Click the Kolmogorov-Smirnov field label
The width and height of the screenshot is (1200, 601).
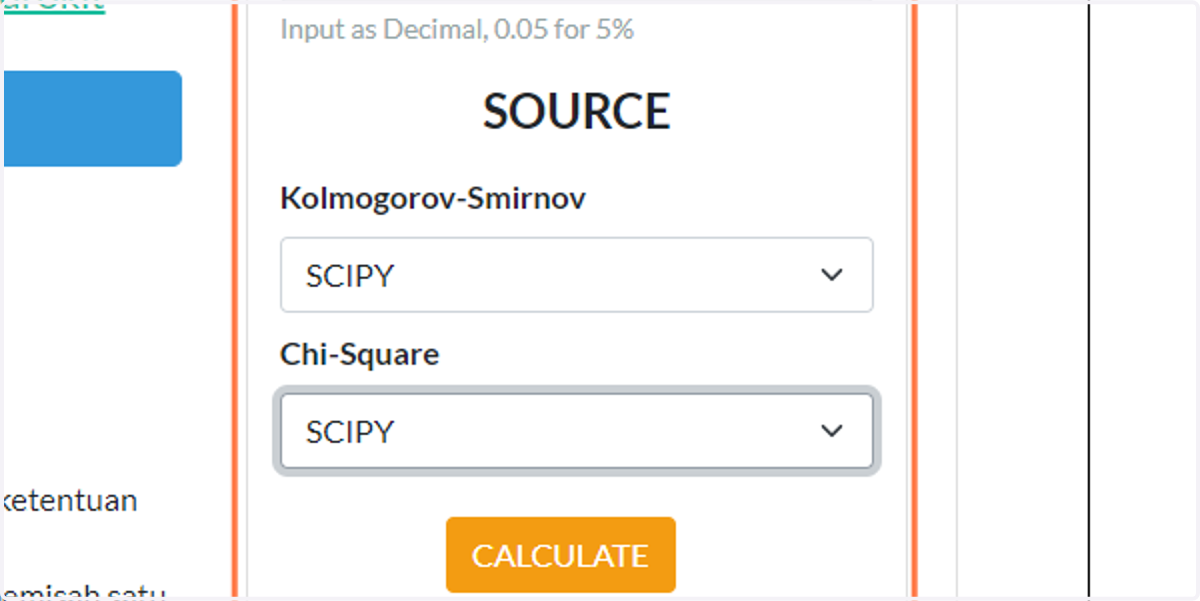pos(433,199)
